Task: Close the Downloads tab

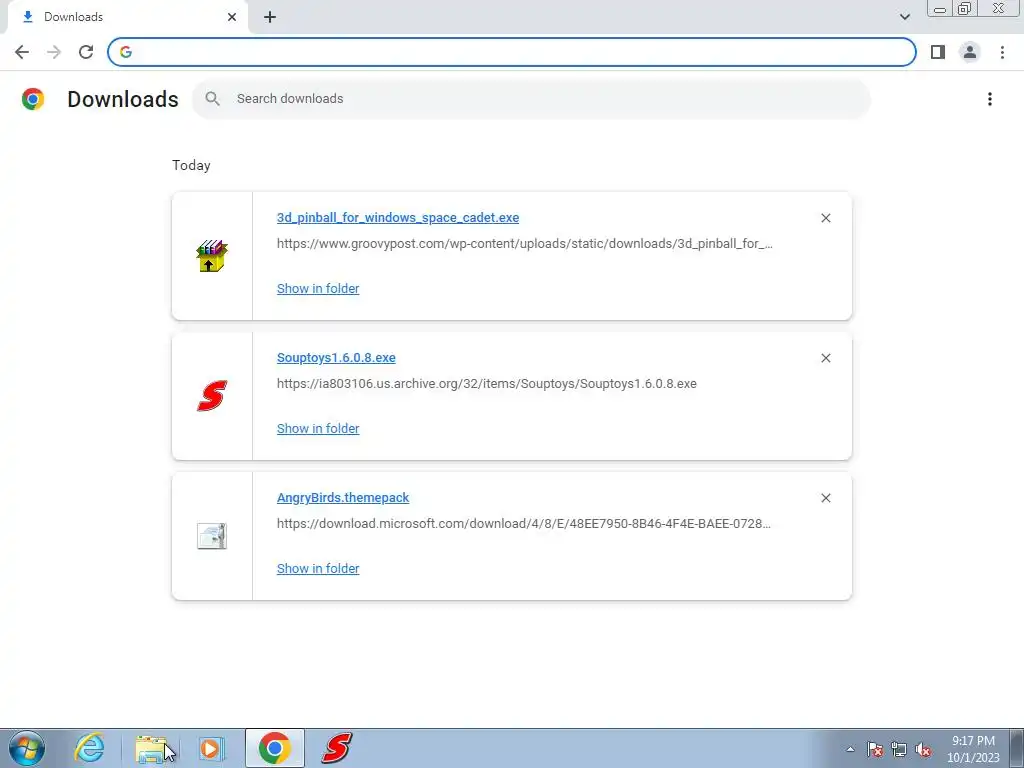Action: (x=232, y=17)
